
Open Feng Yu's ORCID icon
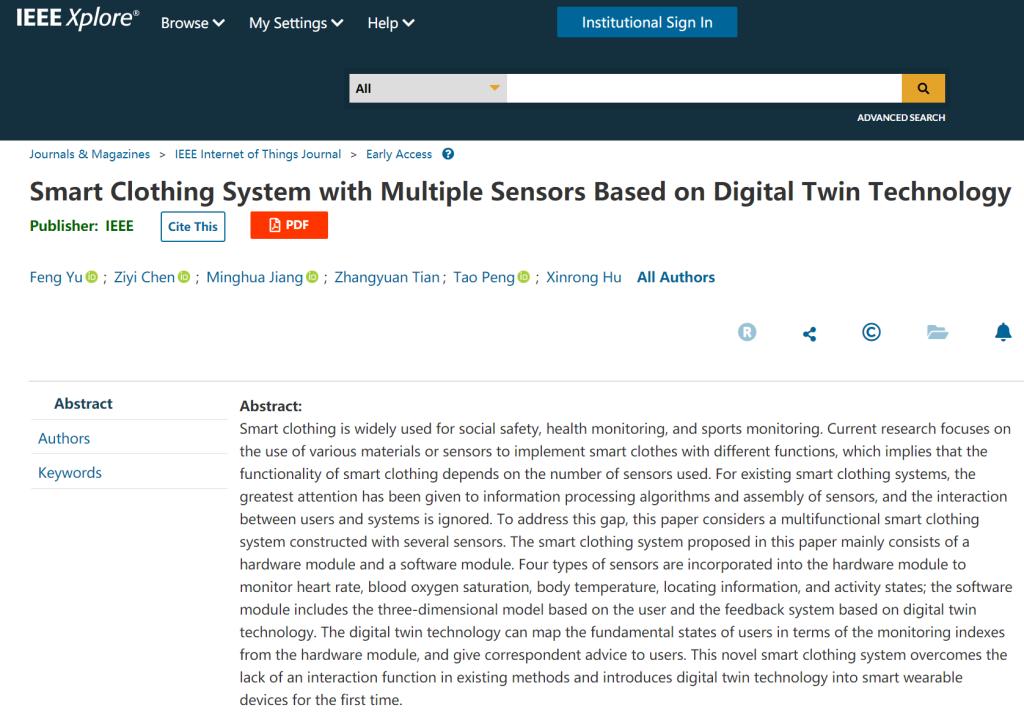(x=92, y=278)
